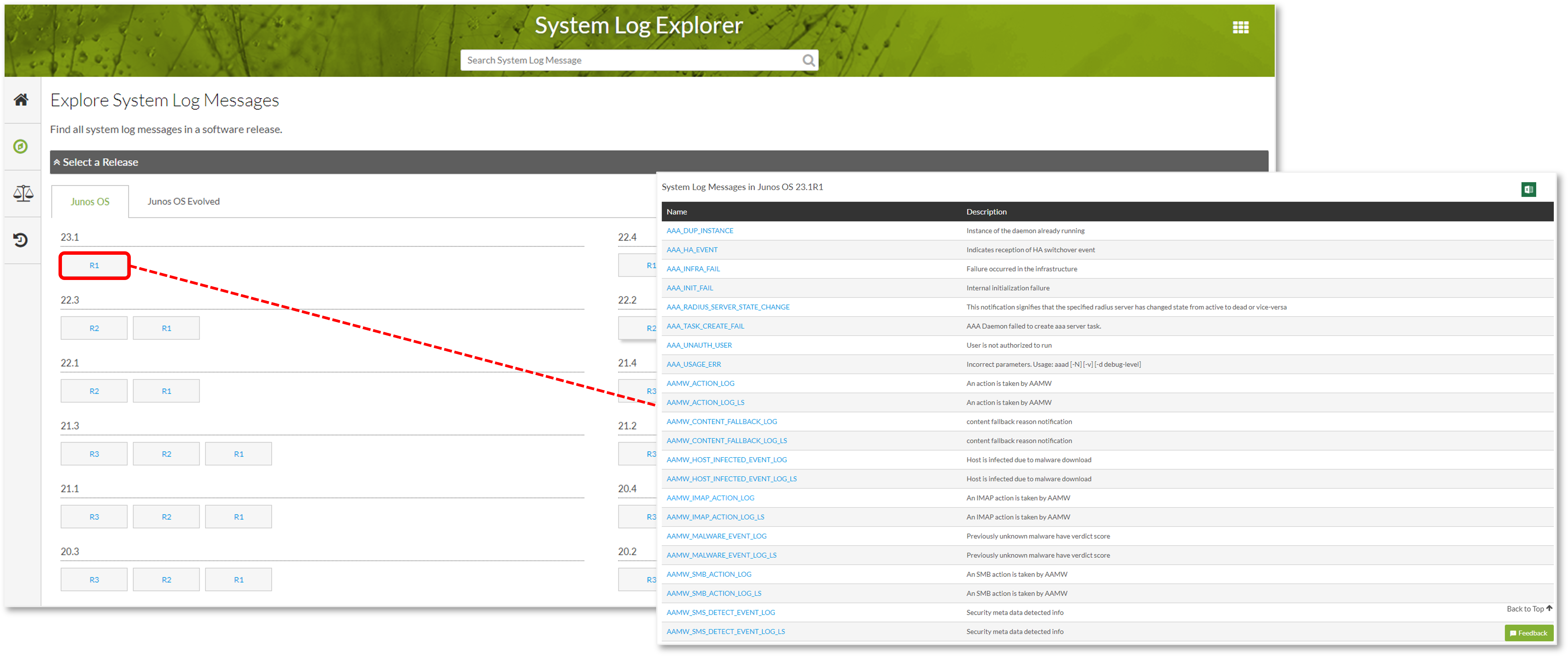The image size is (1568, 656).
Task: Select R1 under release 20.3
Action: pyautogui.click(x=239, y=580)
